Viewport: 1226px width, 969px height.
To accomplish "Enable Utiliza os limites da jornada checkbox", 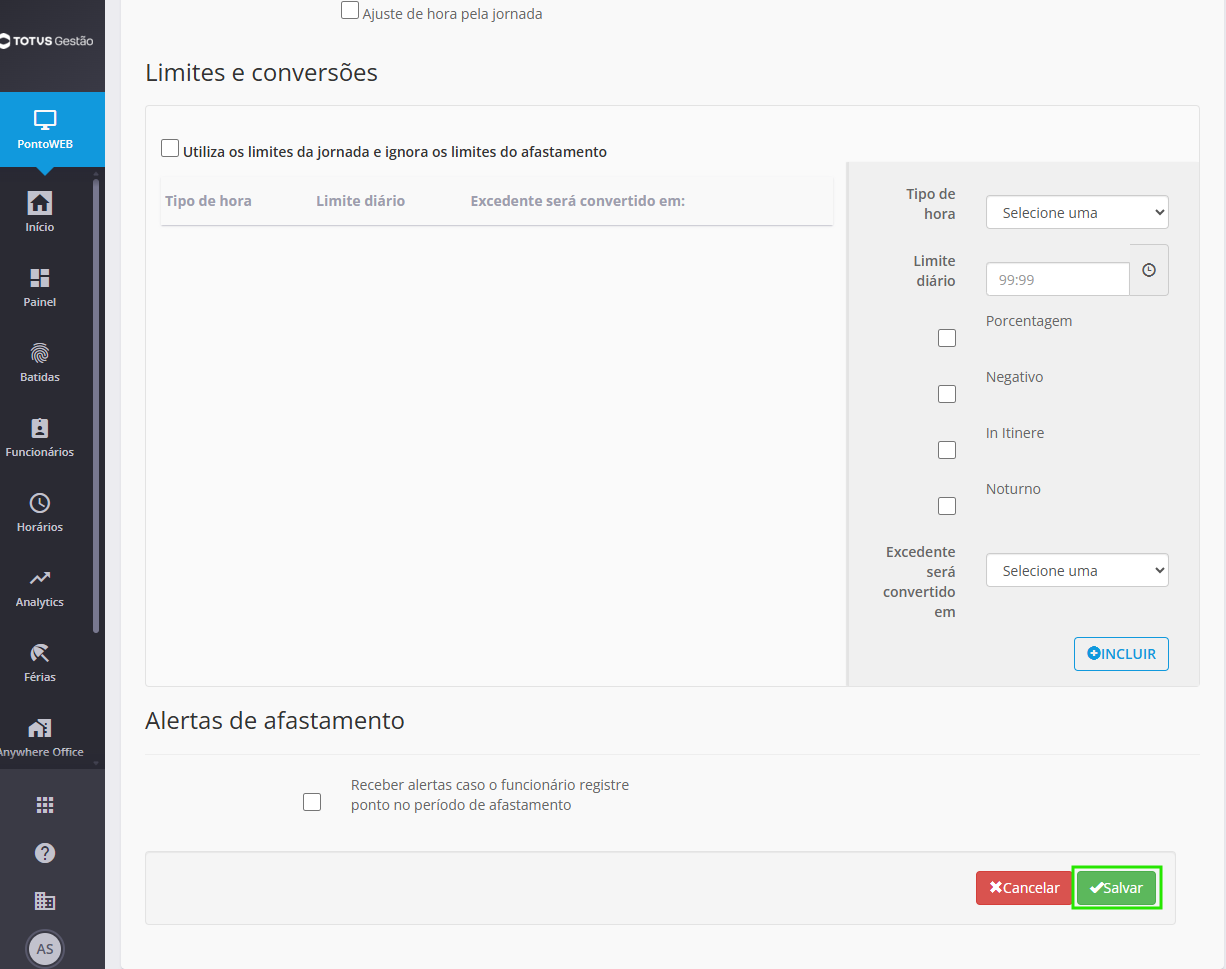I will (170, 148).
